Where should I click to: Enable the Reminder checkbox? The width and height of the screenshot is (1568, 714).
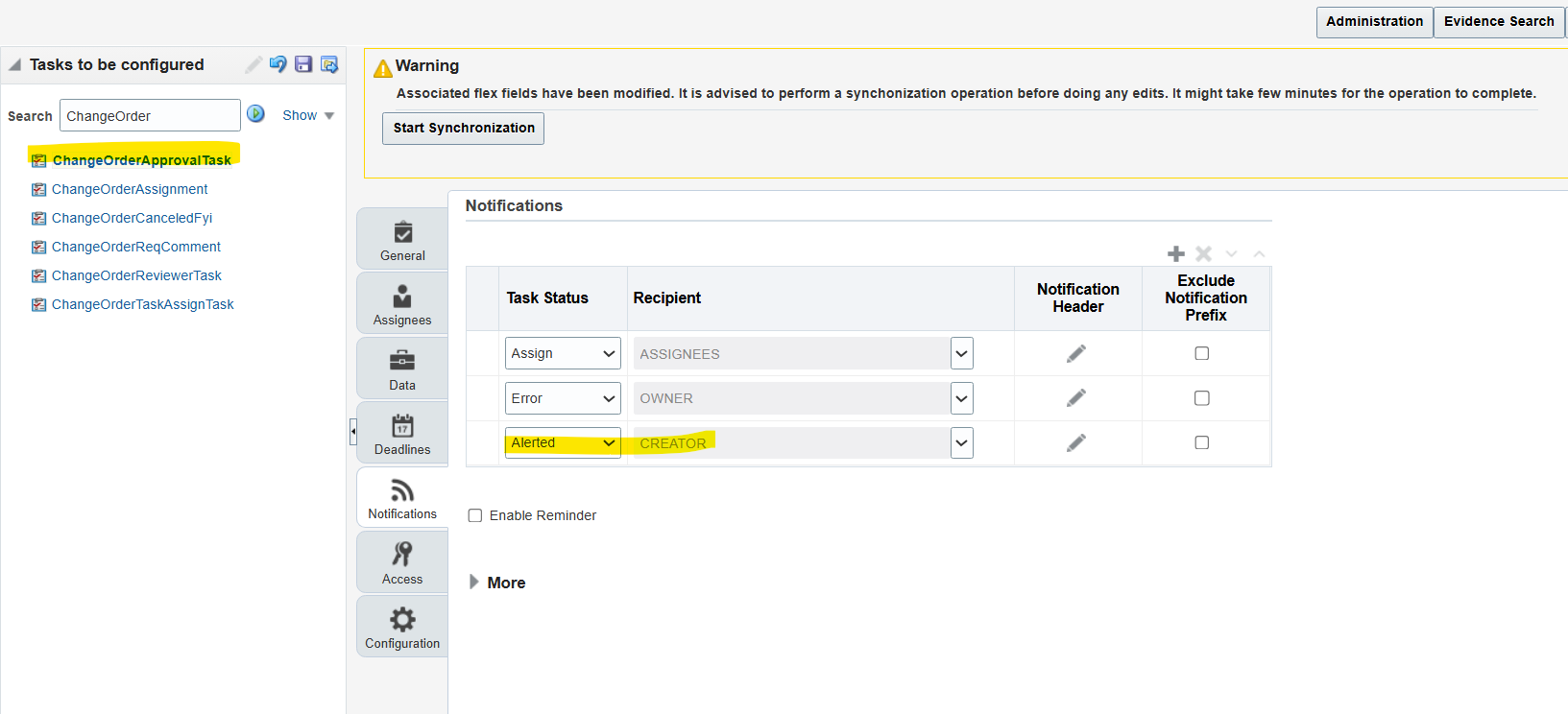(475, 515)
